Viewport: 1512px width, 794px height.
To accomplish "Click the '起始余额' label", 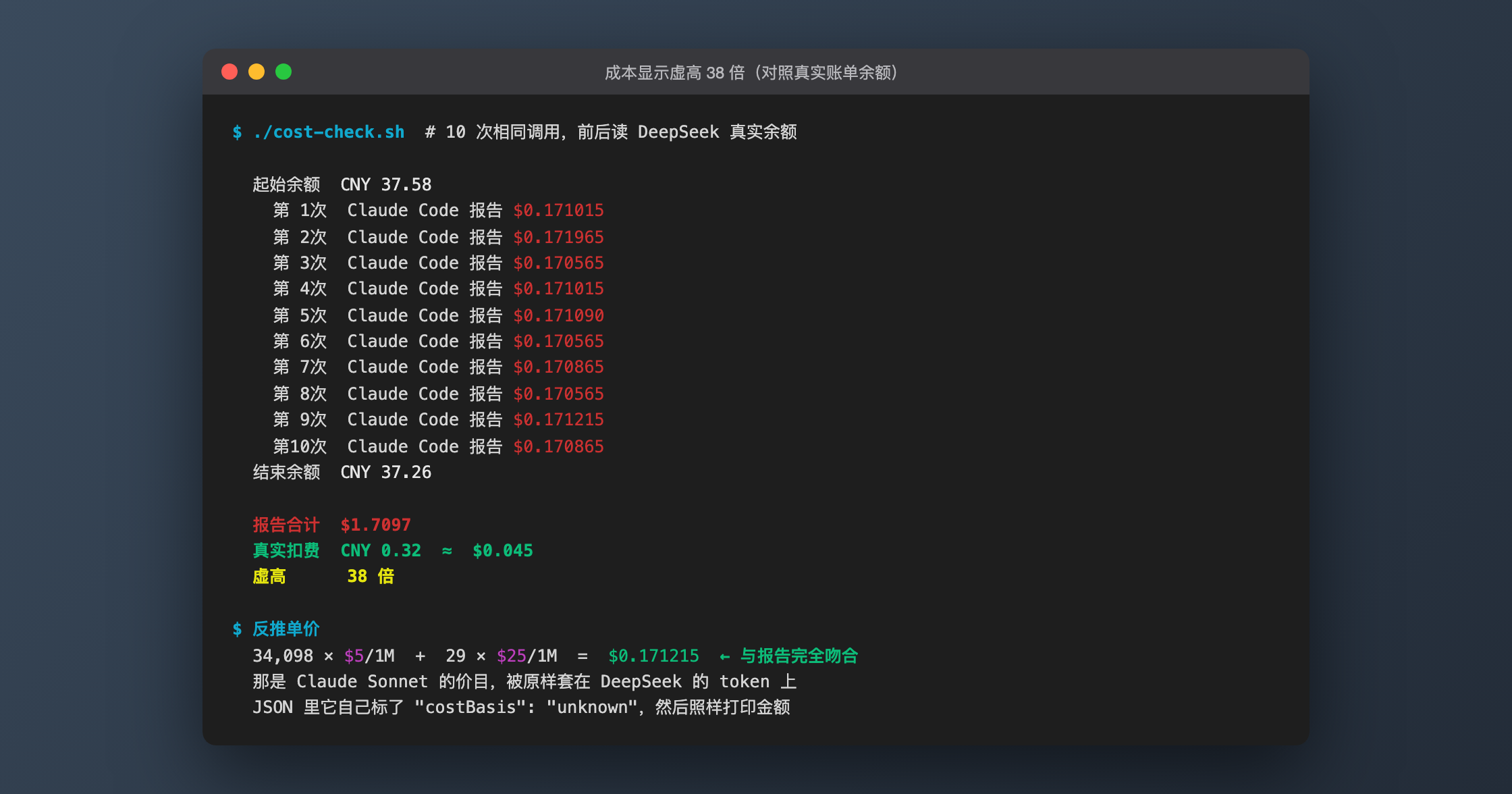I will (286, 184).
